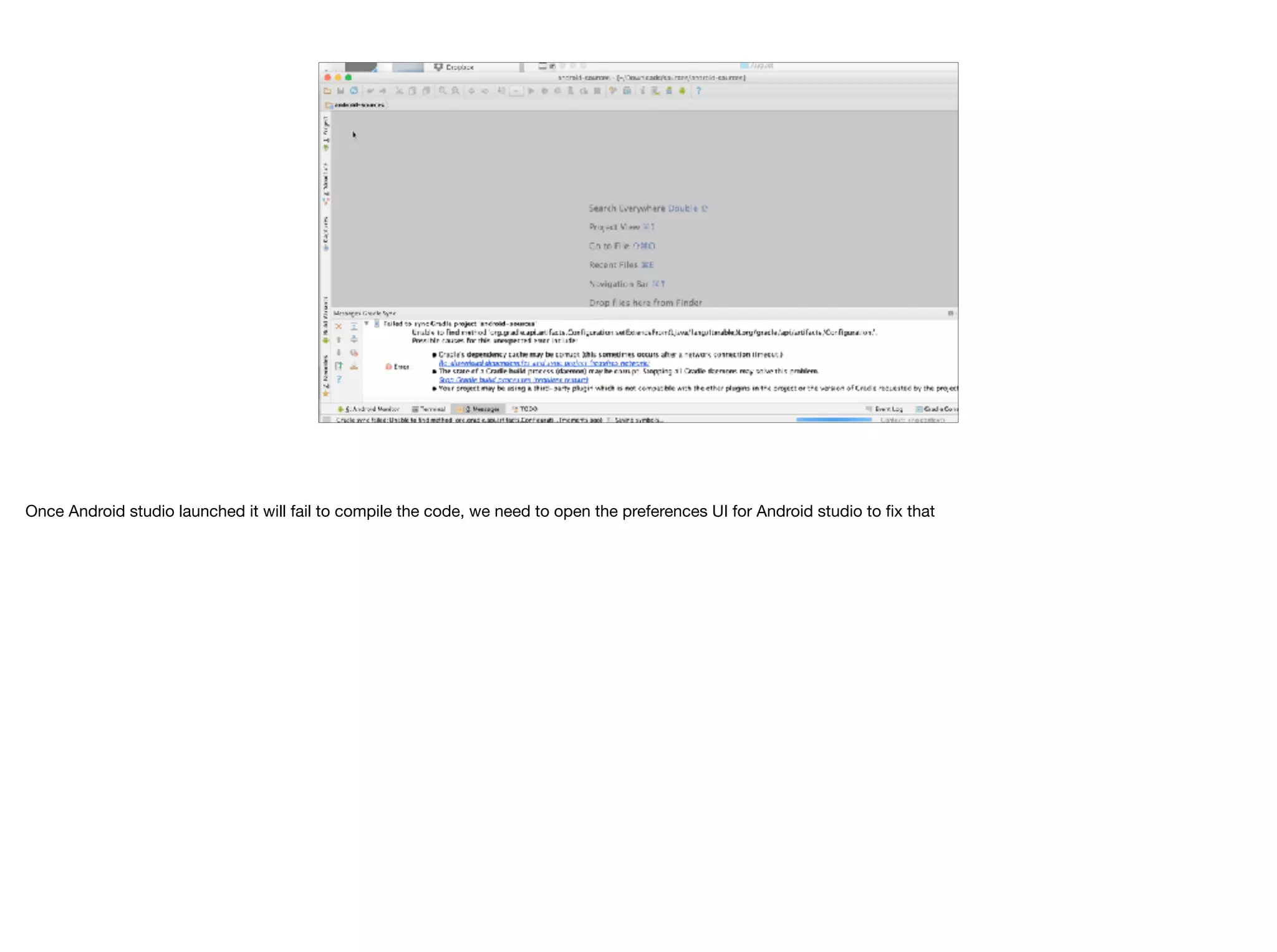Collapse the 'Failed to sync Gradle project' node
Viewport: 1277px width, 952px height.
[367, 324]
